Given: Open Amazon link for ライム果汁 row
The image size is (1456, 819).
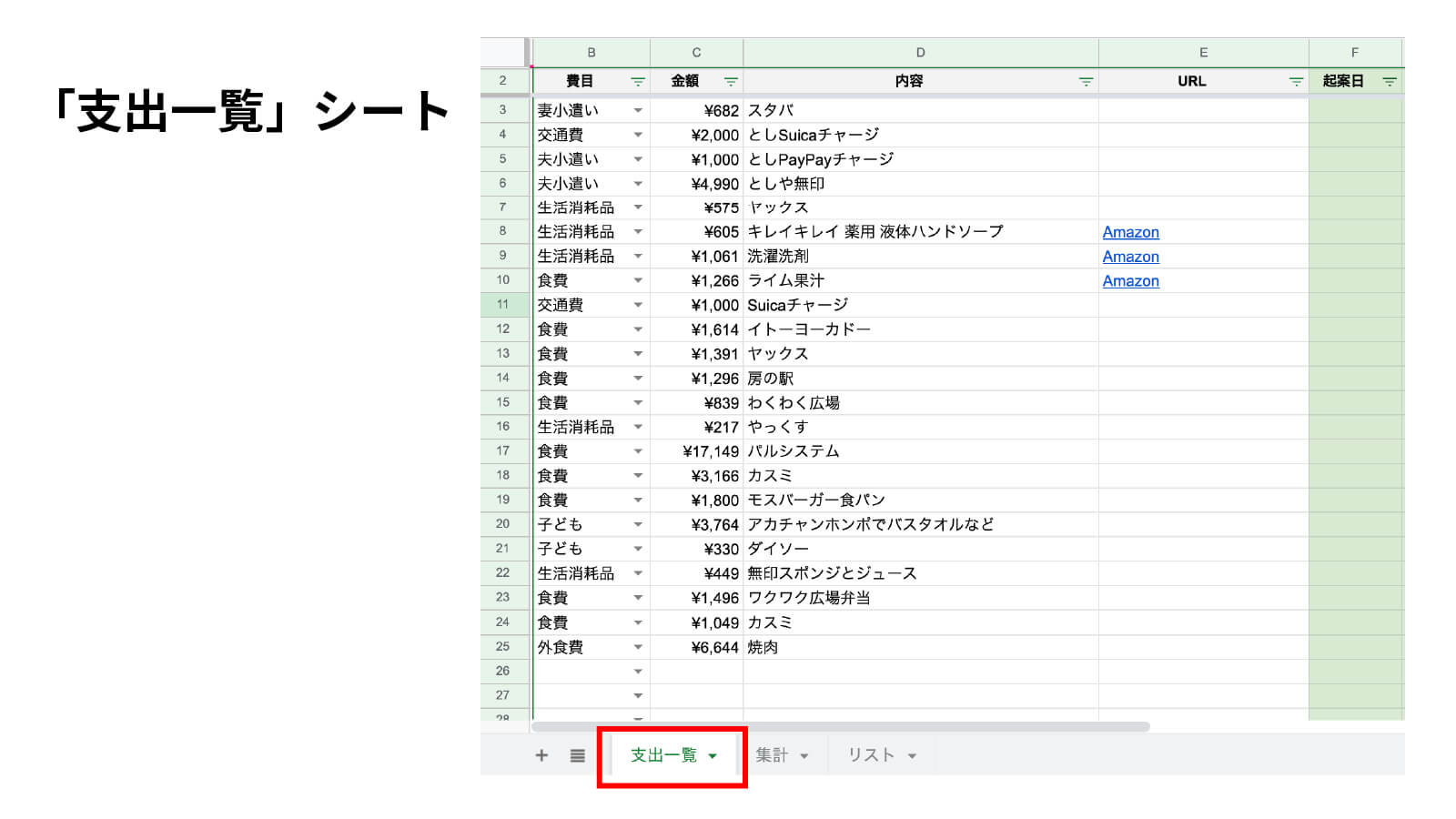Looking at the screenshot, I should [1130, 281].
